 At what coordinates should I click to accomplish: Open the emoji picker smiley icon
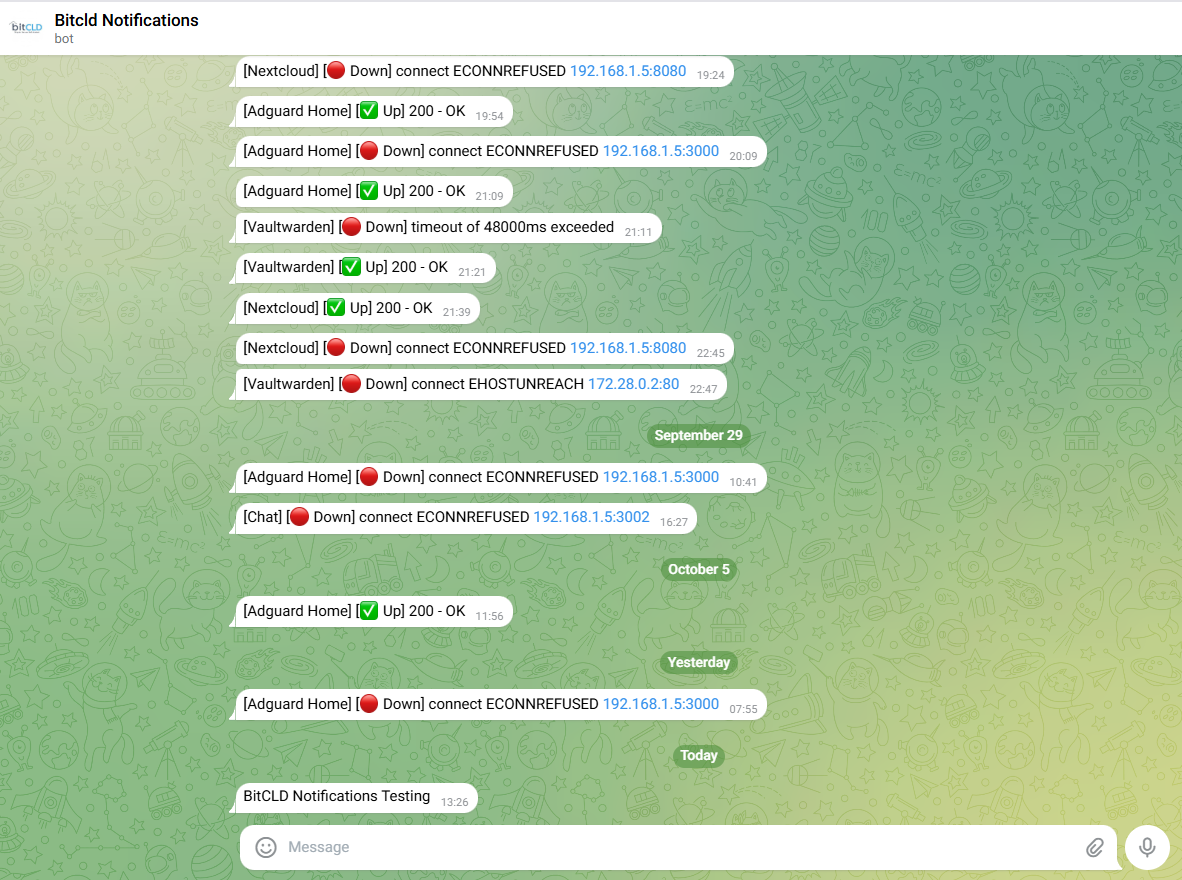pos(266,847)
